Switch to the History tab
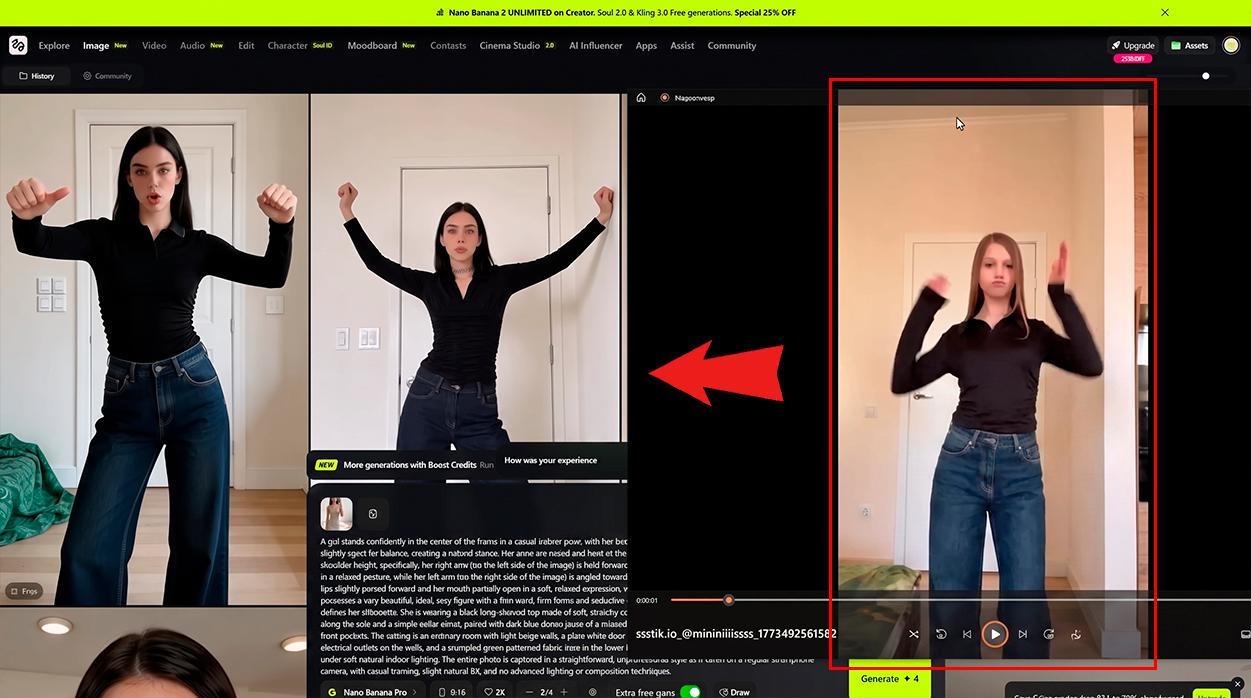 36,76
